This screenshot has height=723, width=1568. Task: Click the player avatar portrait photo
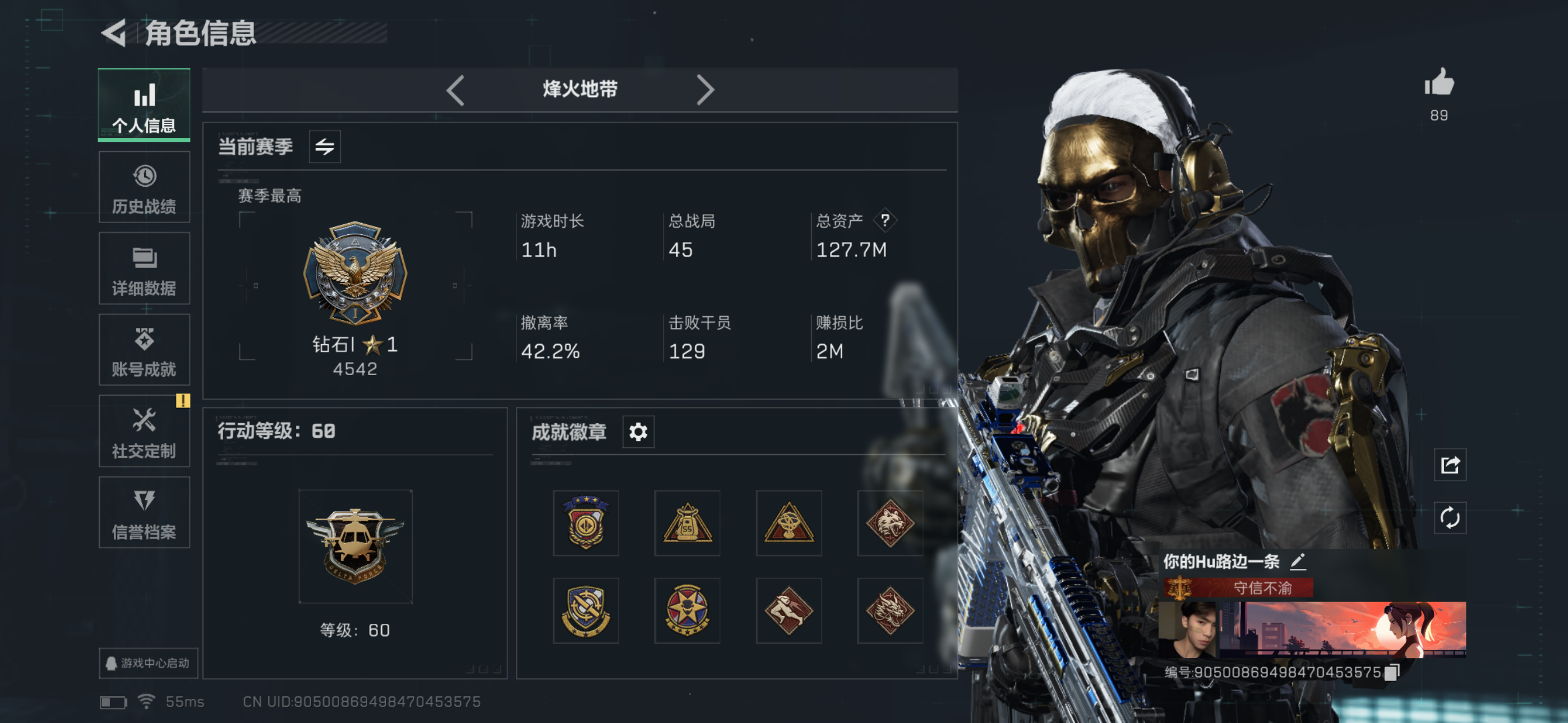(x=1188, y=630)
